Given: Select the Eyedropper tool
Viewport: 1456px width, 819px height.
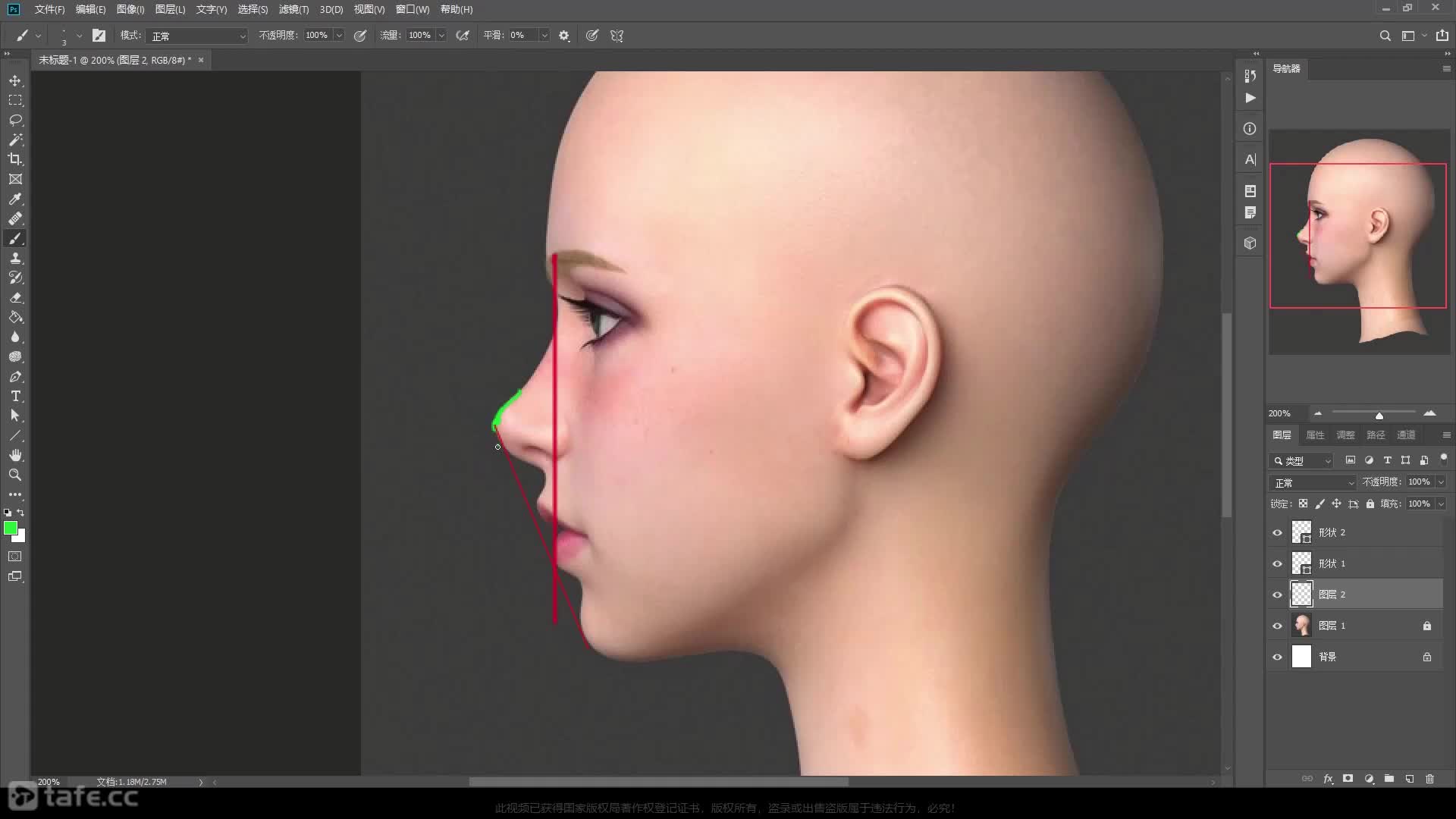Looking at the screenshot, I should click(x=15, y=199).
